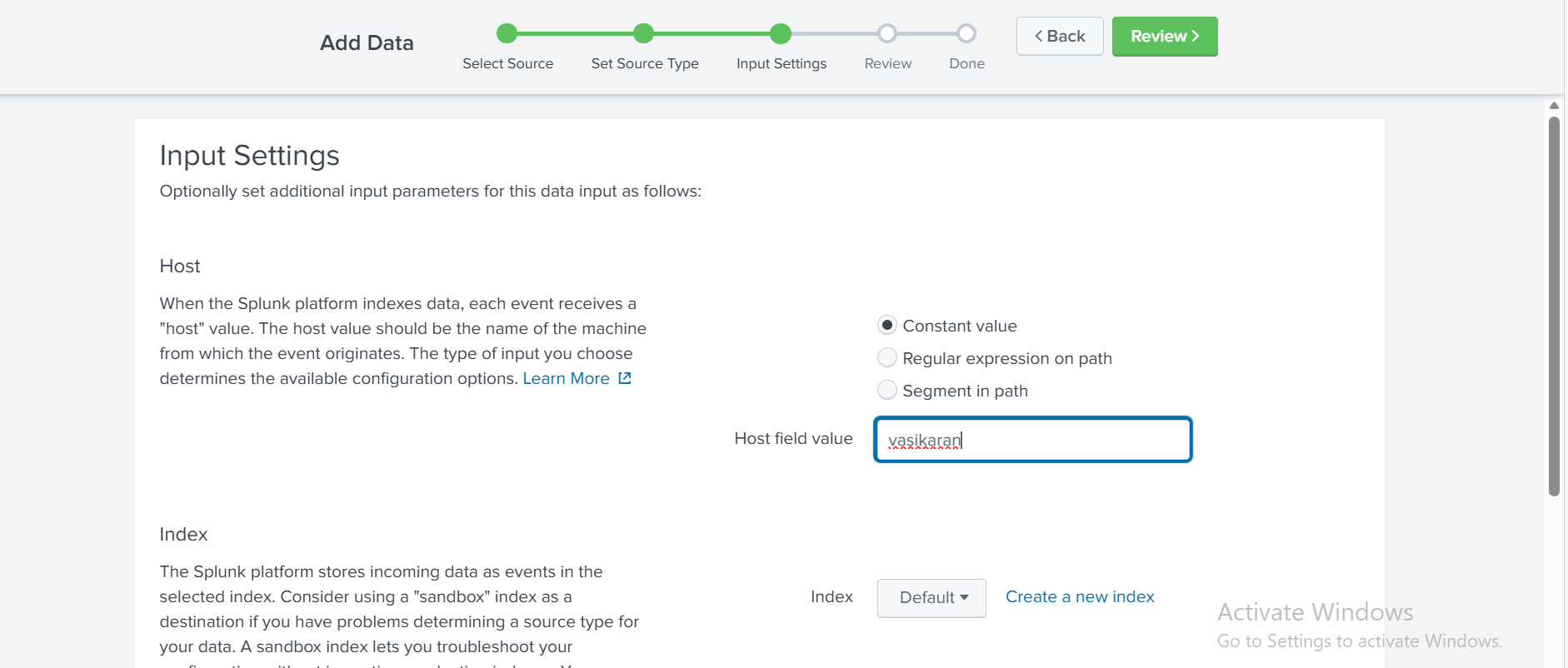Click the scrollbar up arrow

pos(1554,106)
